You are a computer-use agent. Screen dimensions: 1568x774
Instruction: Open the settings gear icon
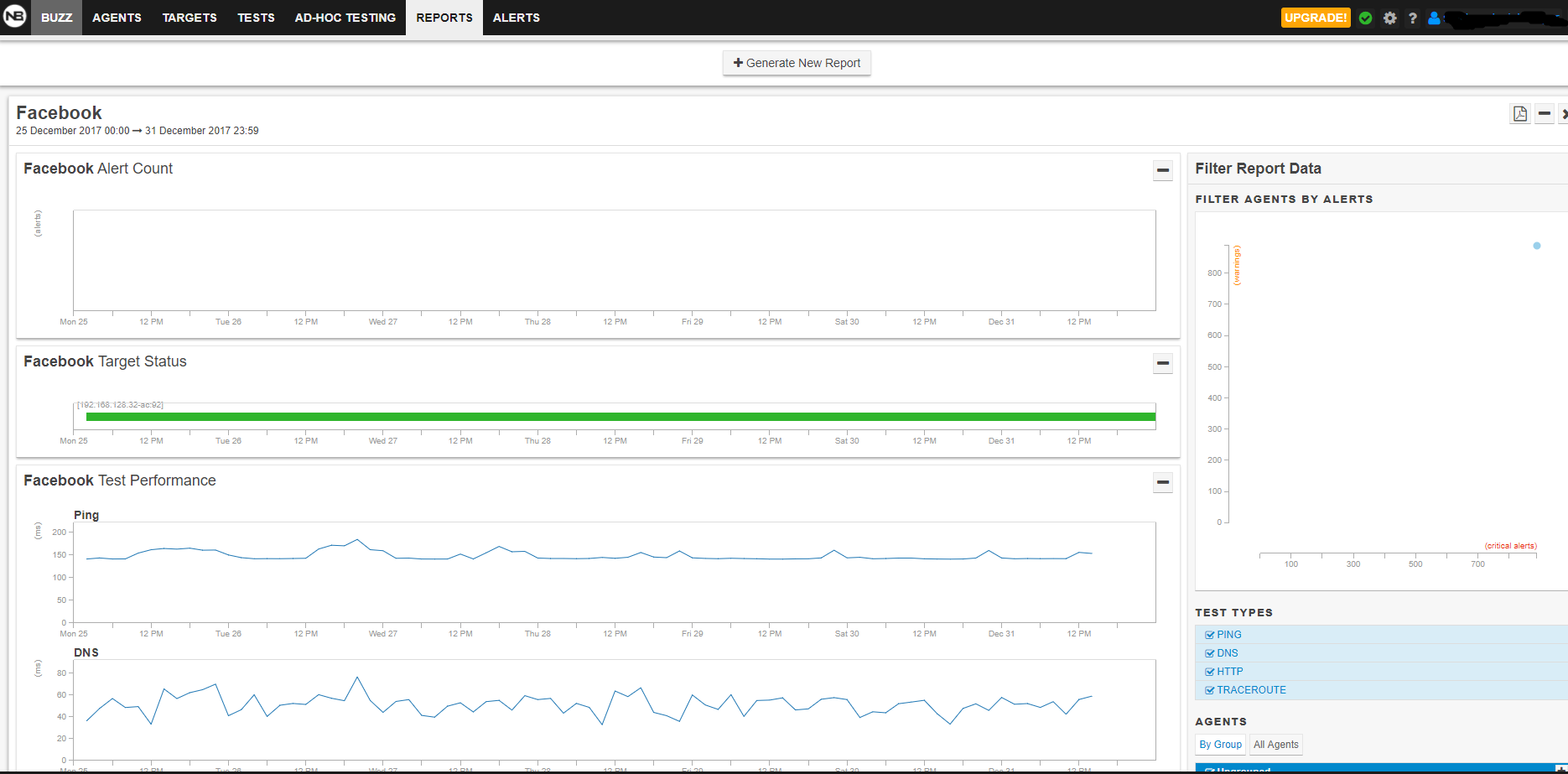(x=1390, y=18)
